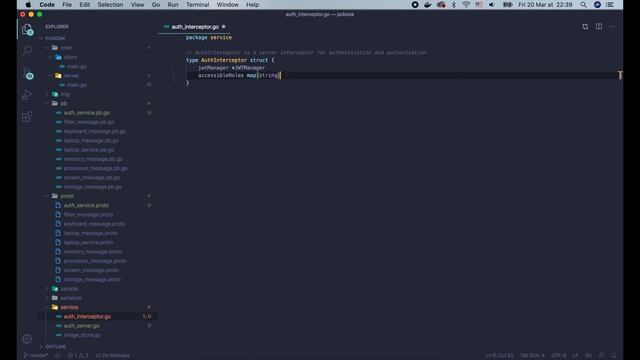Click the accessibleRoles code line
The image size is (640, 360).
coord(239,76)
